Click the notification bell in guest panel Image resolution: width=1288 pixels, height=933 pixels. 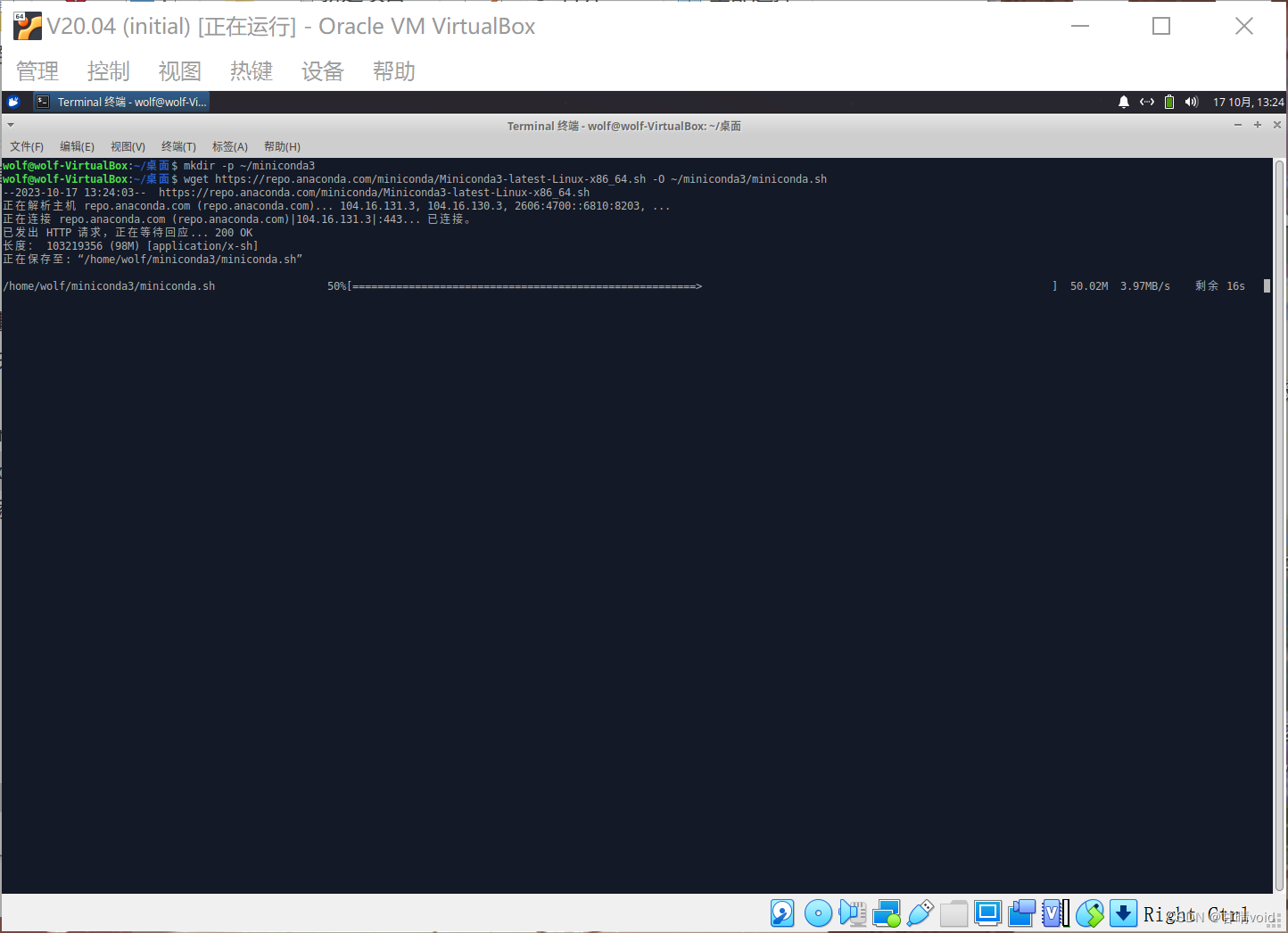(x=1124, y=102)
